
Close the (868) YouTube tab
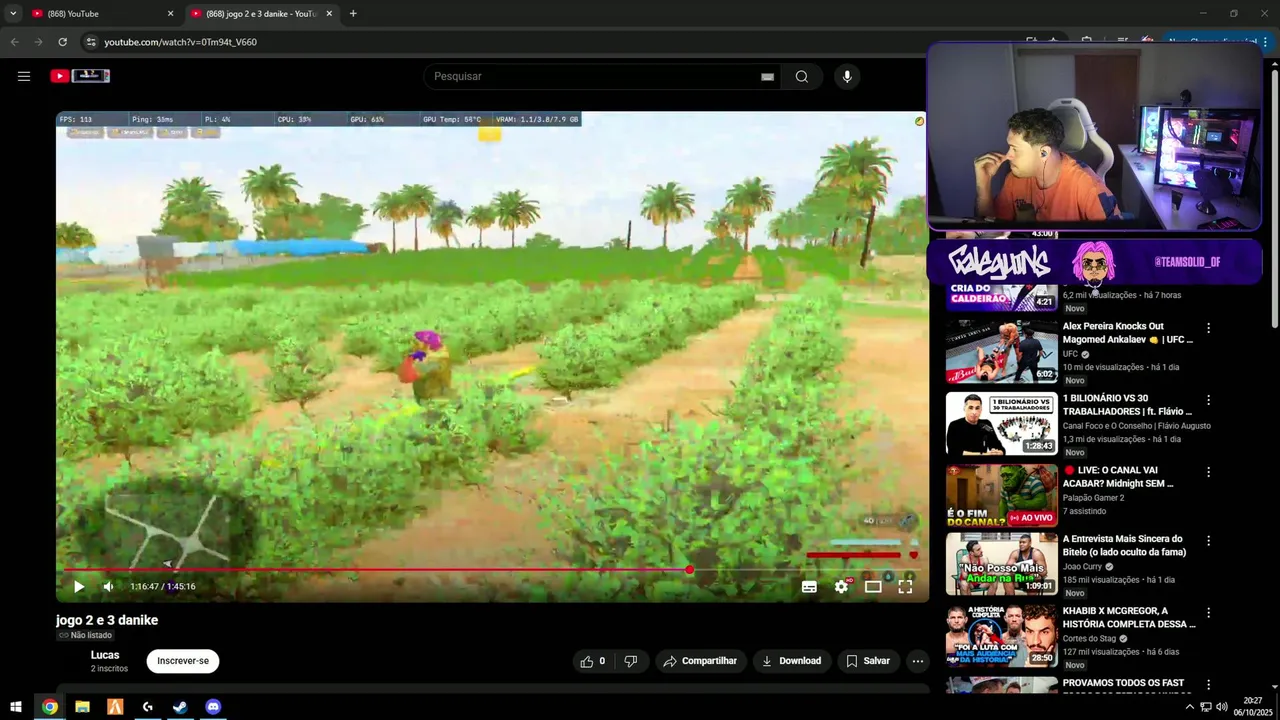(x=170, y=14)
